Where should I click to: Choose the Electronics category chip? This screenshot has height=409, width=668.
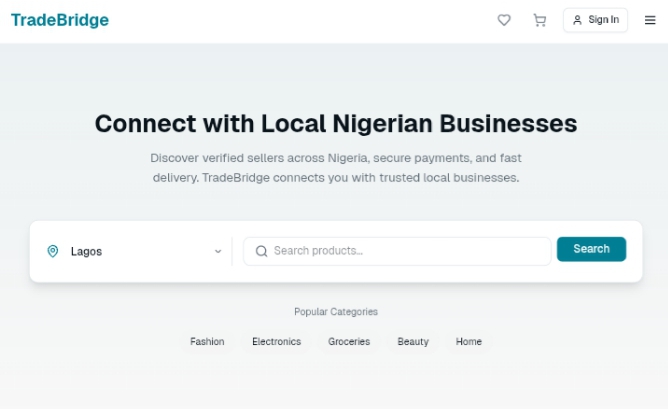(x=276, y=342)
